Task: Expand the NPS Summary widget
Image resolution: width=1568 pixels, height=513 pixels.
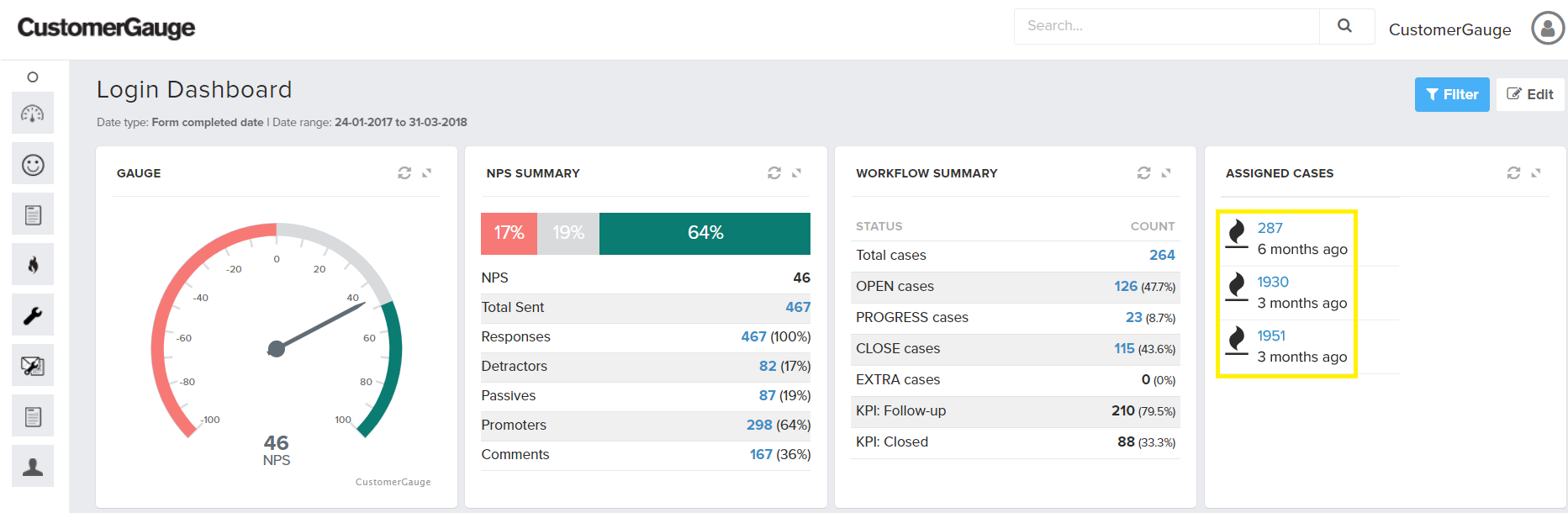Action: pyautogui.click(x=796, y=172)
